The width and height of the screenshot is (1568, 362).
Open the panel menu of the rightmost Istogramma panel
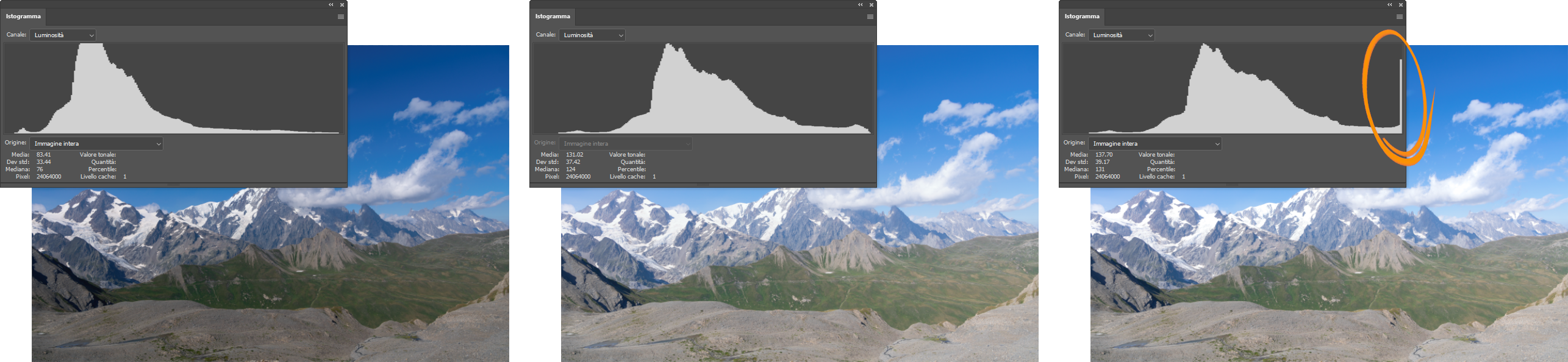tap(1400, 17)
